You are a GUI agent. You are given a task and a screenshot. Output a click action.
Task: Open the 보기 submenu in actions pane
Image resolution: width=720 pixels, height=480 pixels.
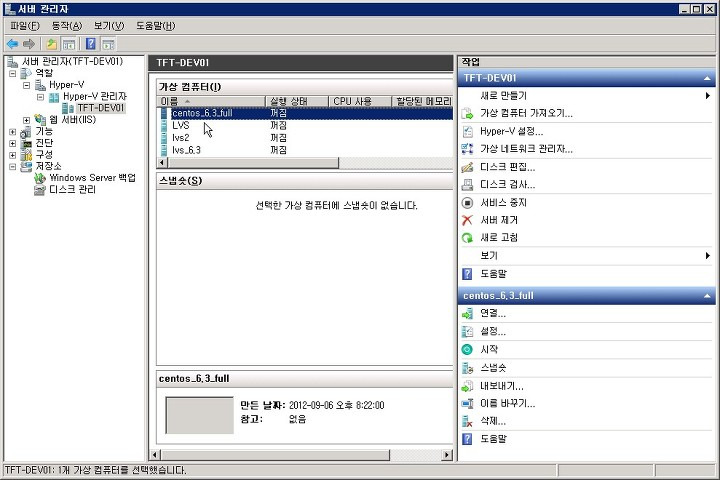pyautogui.click(x=586, y=255)
